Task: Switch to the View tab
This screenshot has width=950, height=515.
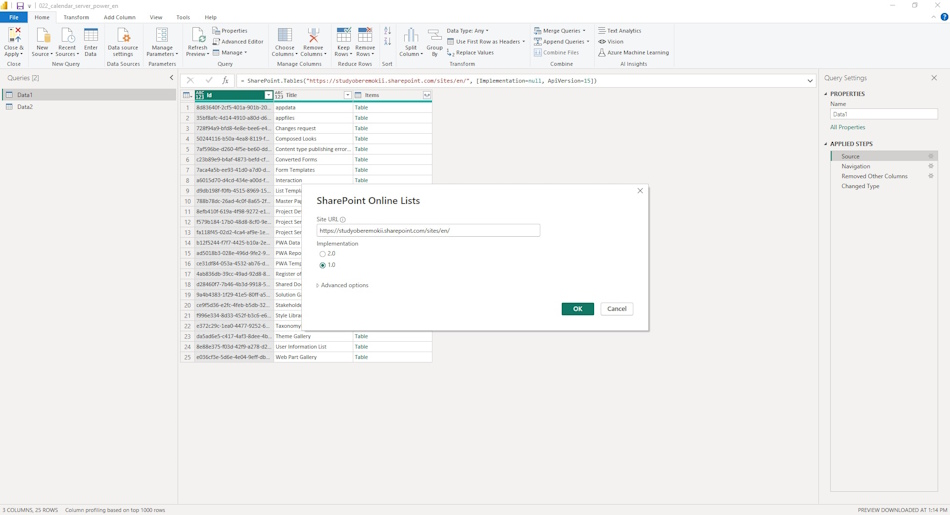Action: 156,18
